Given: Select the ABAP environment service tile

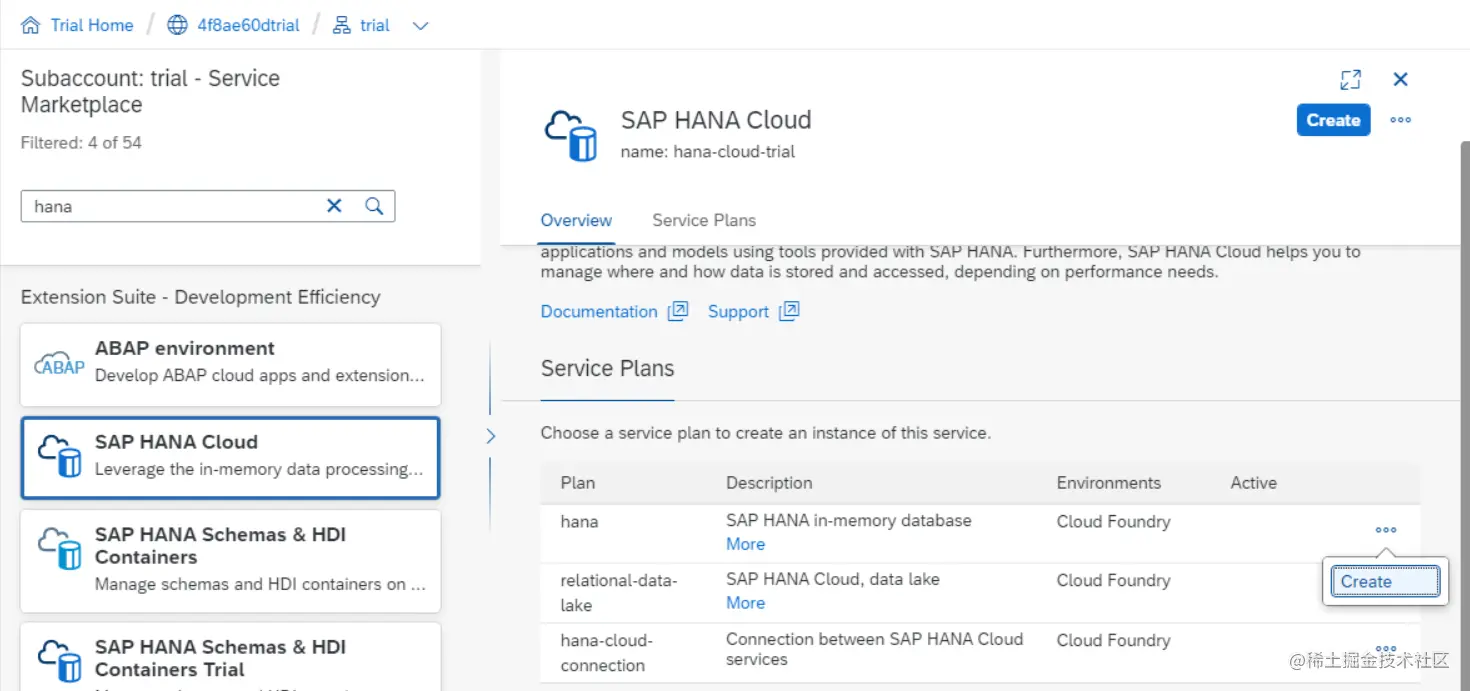Looking at the screenshot, I should [x=230, y=364].
